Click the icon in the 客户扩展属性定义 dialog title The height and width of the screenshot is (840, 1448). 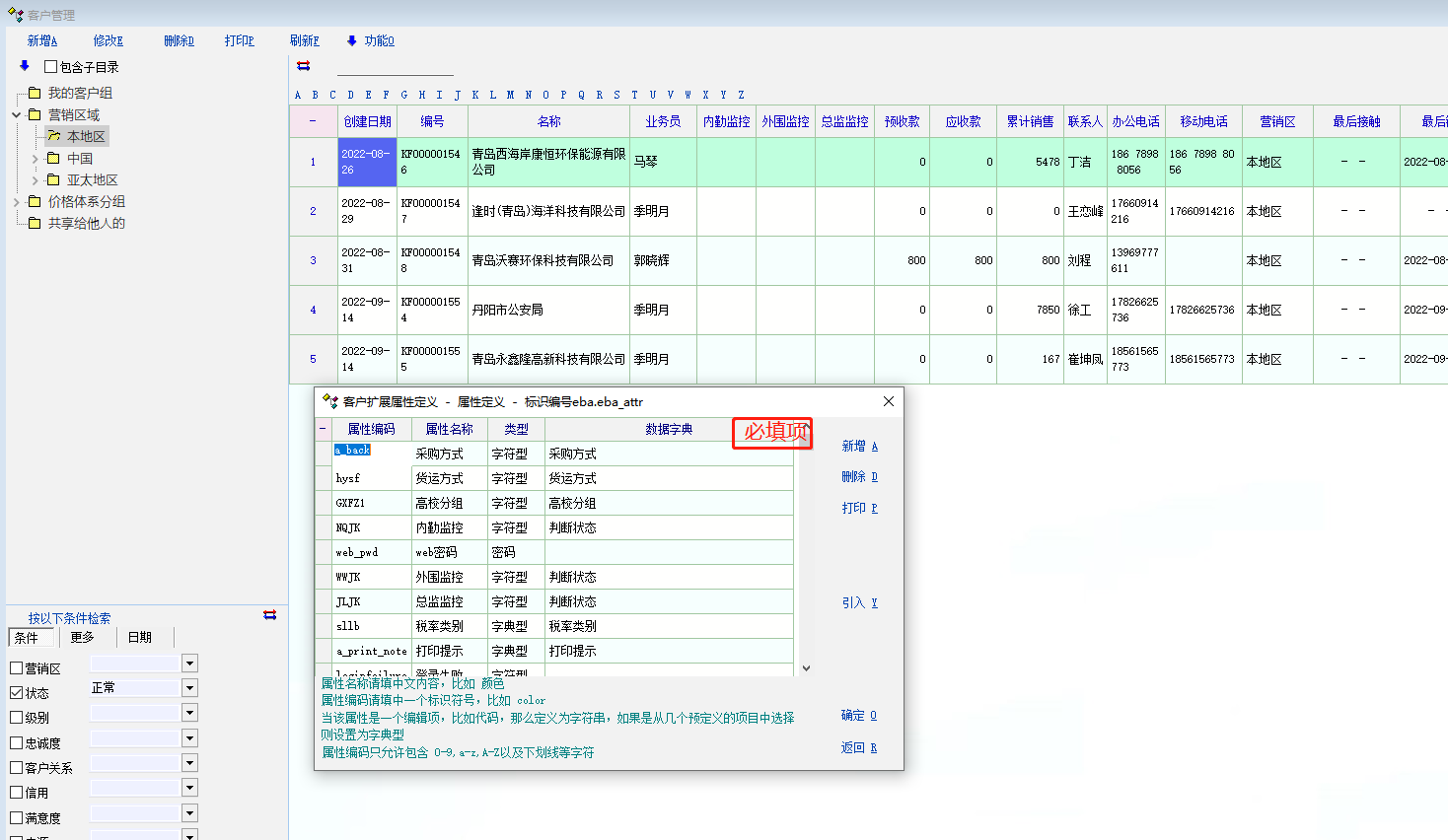(330, 401)
